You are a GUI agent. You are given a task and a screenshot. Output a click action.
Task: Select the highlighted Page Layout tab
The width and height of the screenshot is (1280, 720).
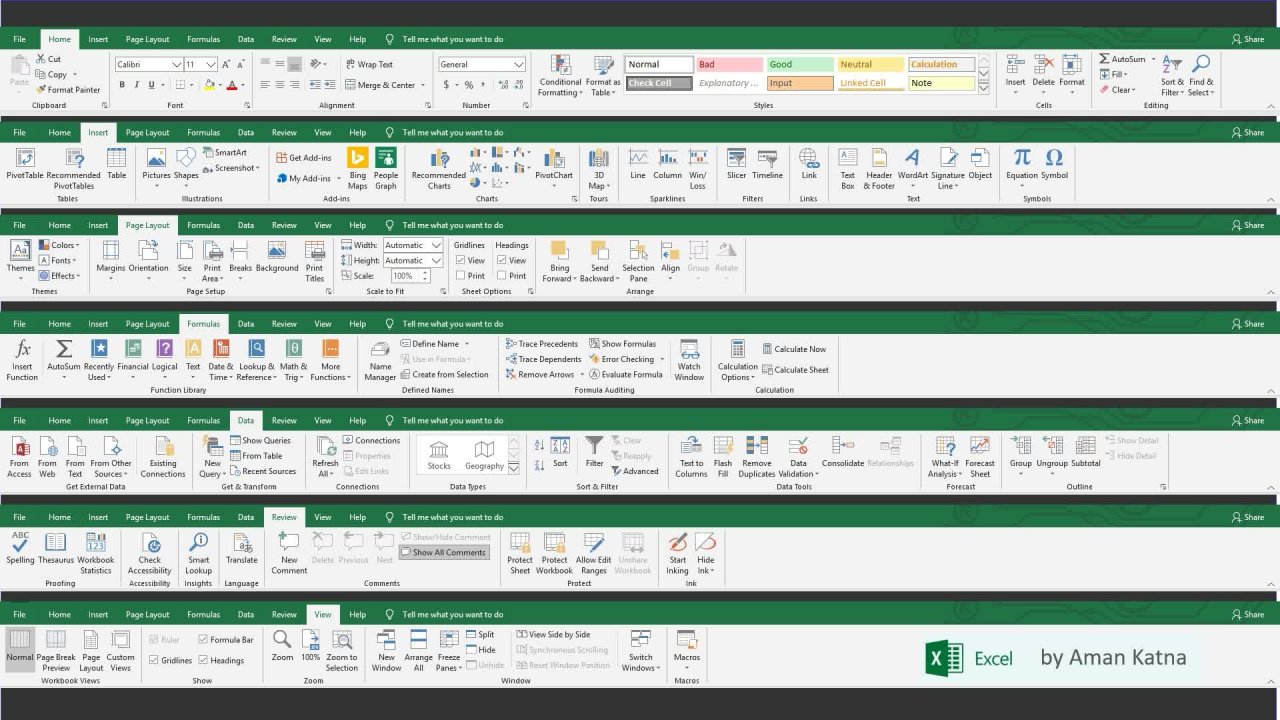click(147, 225)
